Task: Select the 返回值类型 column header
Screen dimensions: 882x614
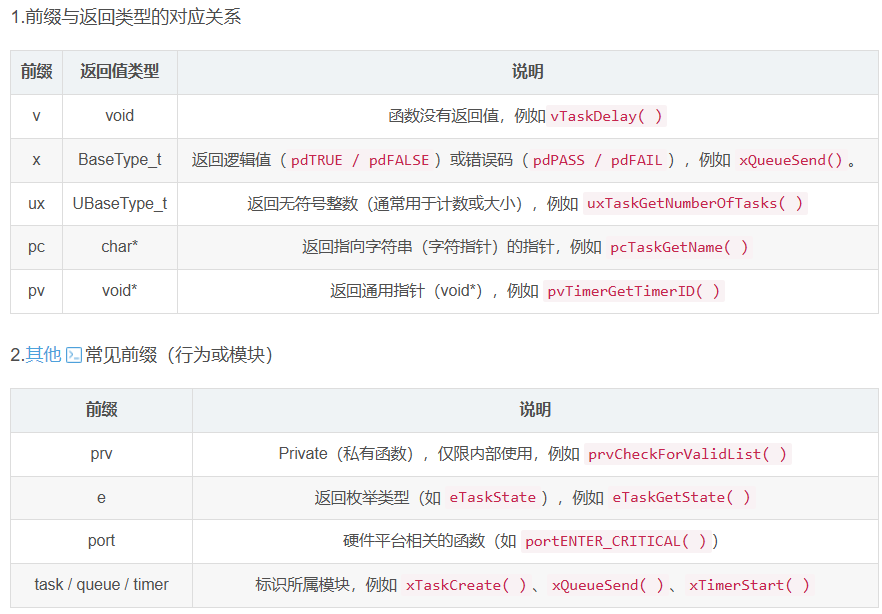Action: [120, 72]
